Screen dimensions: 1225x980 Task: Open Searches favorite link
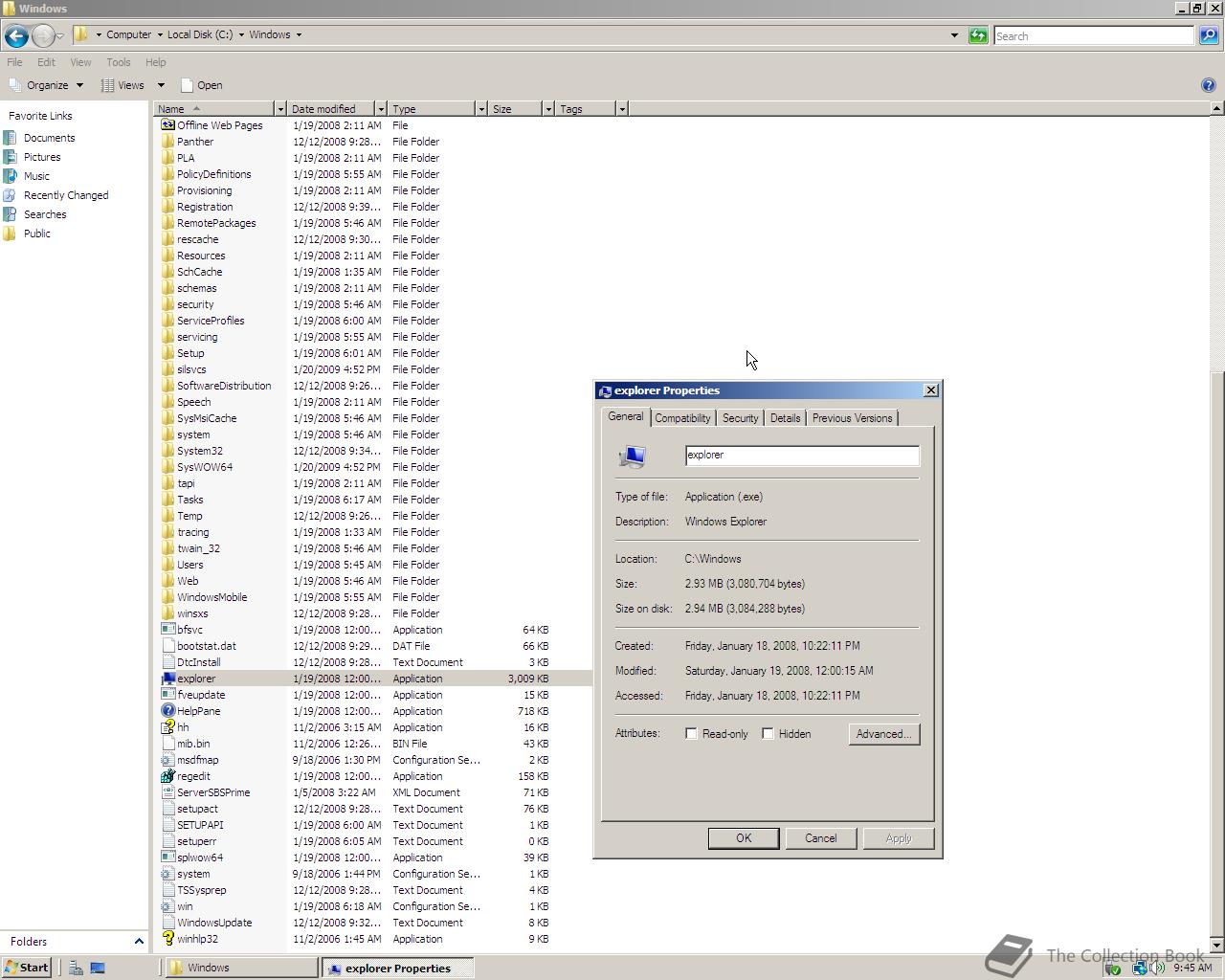[x=45, y=214]
